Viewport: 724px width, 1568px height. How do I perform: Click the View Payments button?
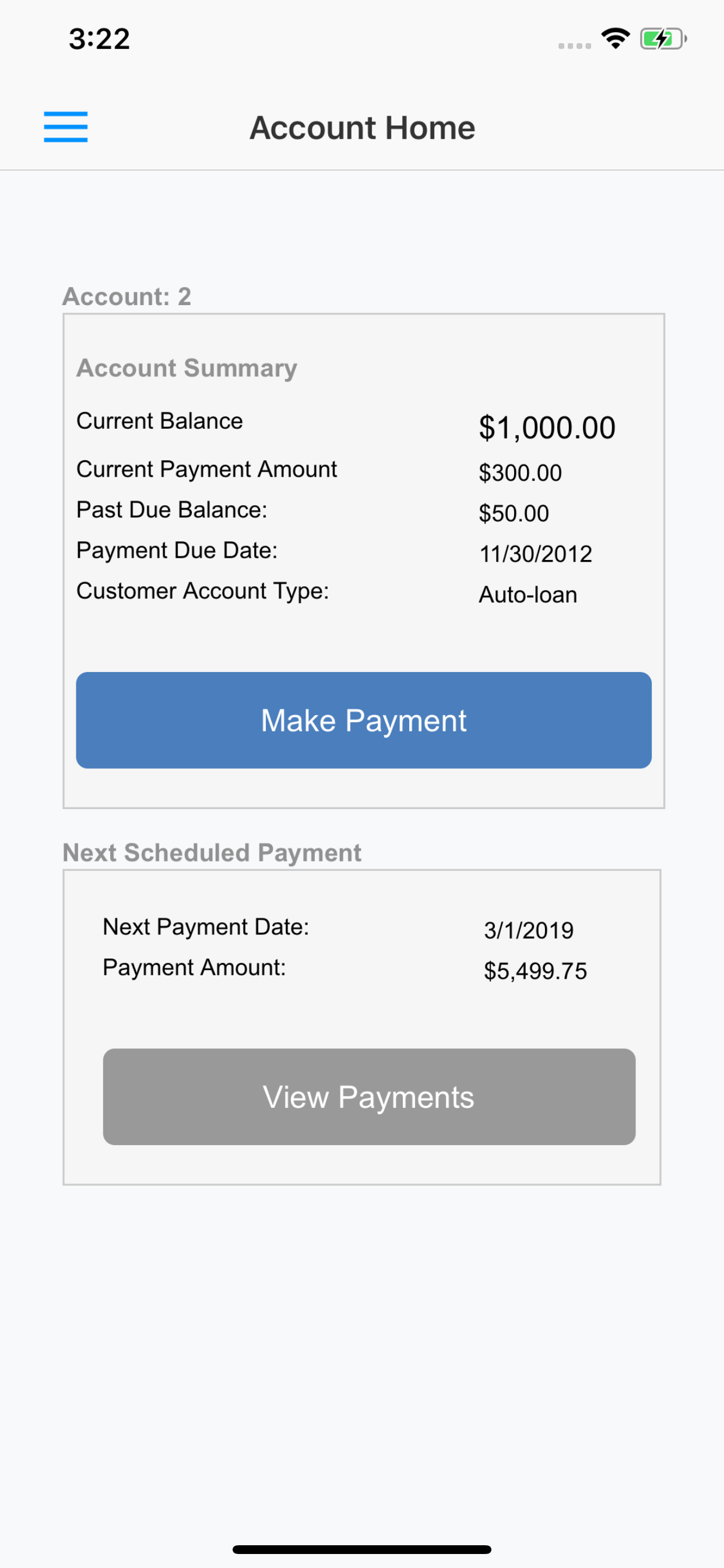click(368, 1096)
